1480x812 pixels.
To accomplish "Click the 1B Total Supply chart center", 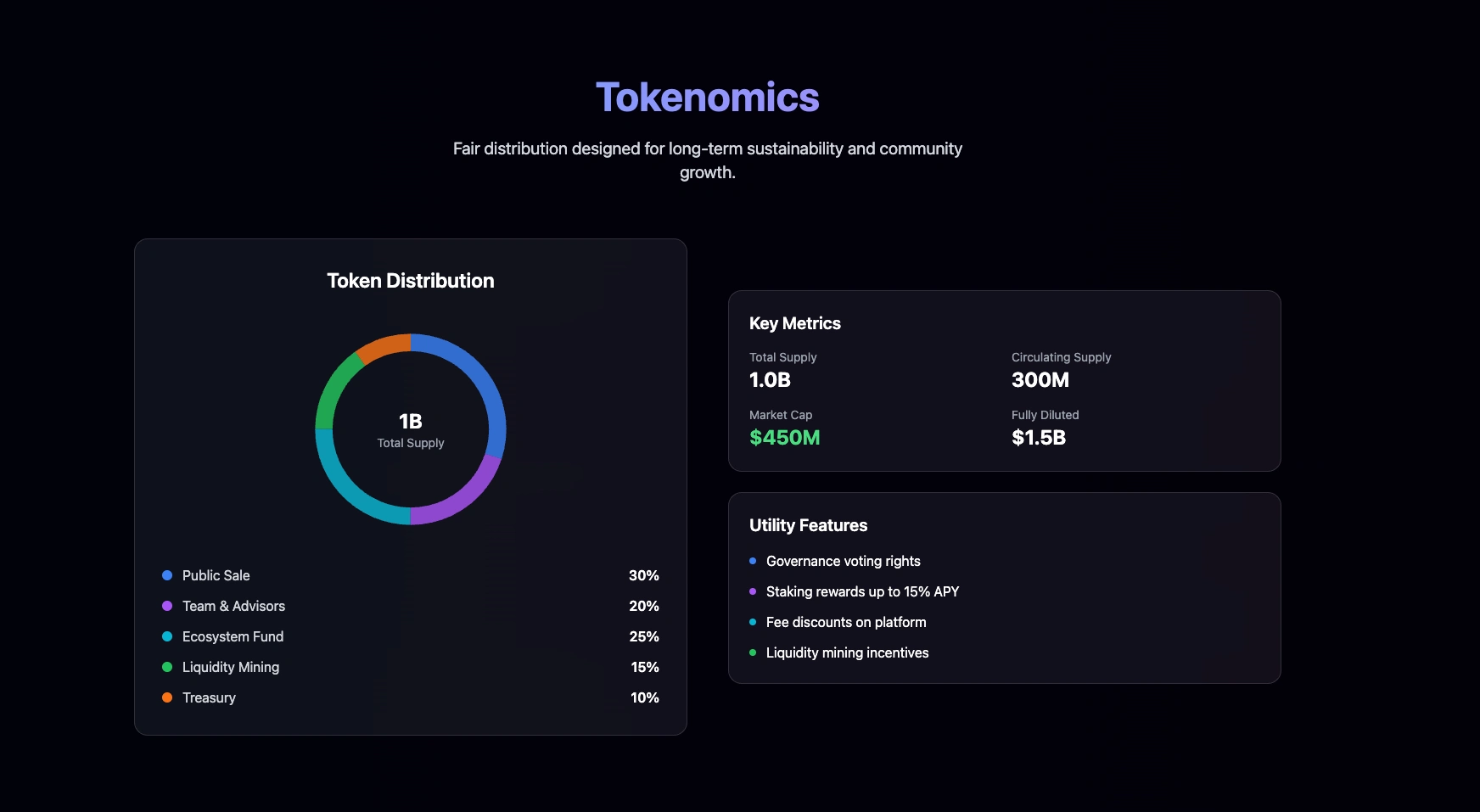I will pyautogui.click(x=411, y=429).
